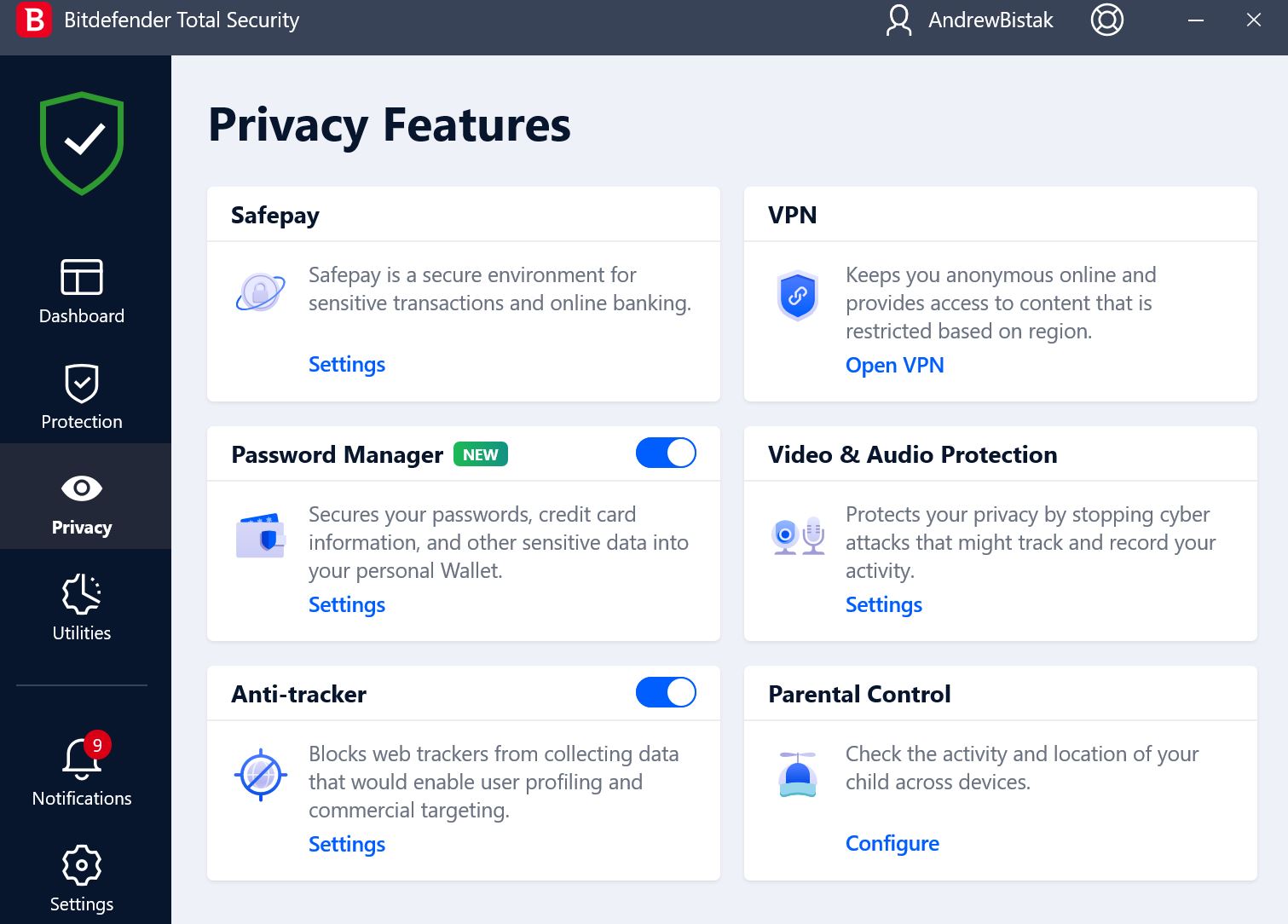Open Utilities from the sidebar
This screenshot has width=1288, height=924.
pyautogui.click(x=82, y=594)
